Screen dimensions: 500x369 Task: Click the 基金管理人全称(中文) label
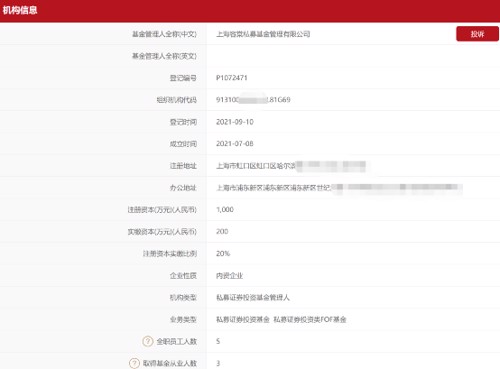click(164, 34)
